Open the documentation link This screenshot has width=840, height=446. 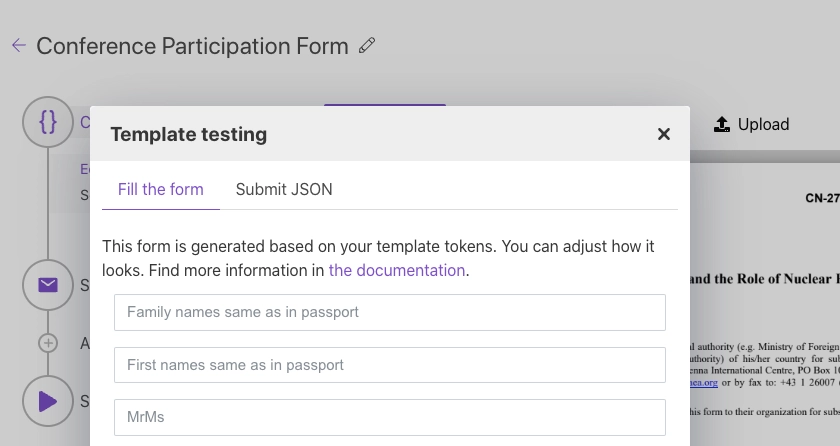[x=396, y=270]
